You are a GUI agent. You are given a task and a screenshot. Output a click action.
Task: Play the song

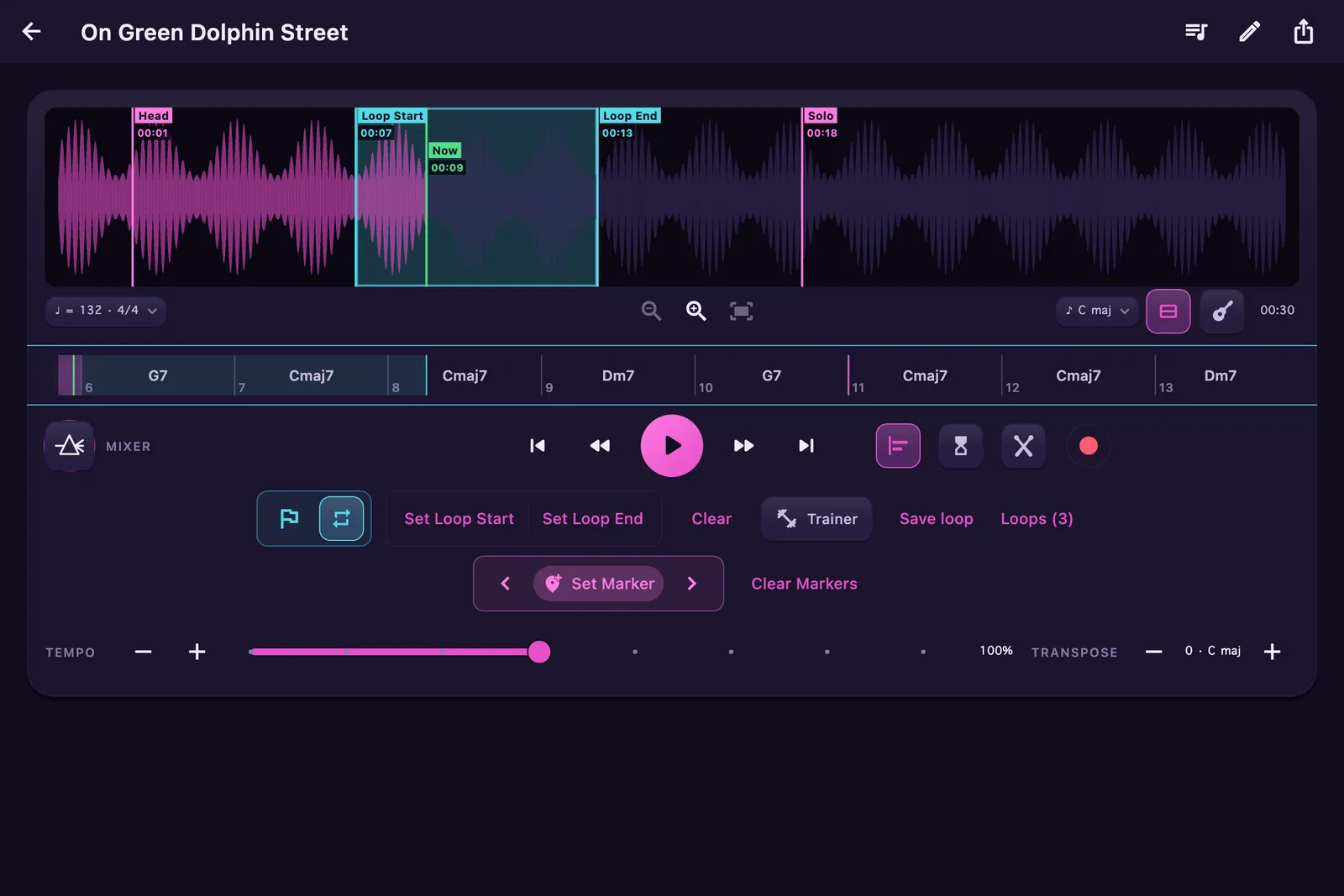click(672, 446)
